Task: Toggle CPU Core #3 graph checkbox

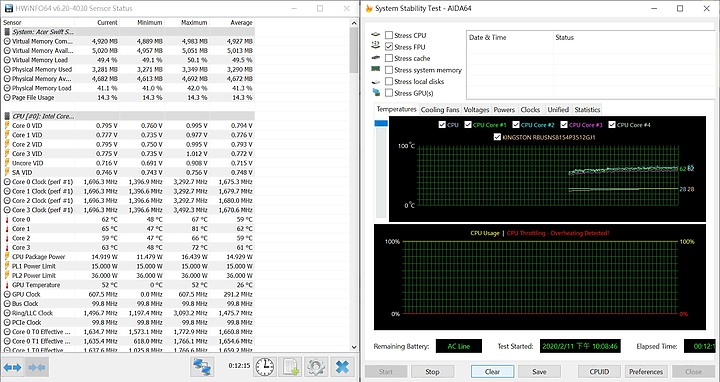Action: click(564, 124)
